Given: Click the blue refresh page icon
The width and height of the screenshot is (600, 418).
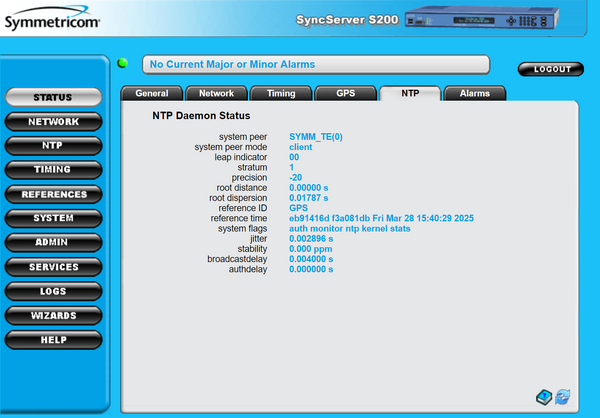Looking at the screenshot, I should [x=562, y=395].
